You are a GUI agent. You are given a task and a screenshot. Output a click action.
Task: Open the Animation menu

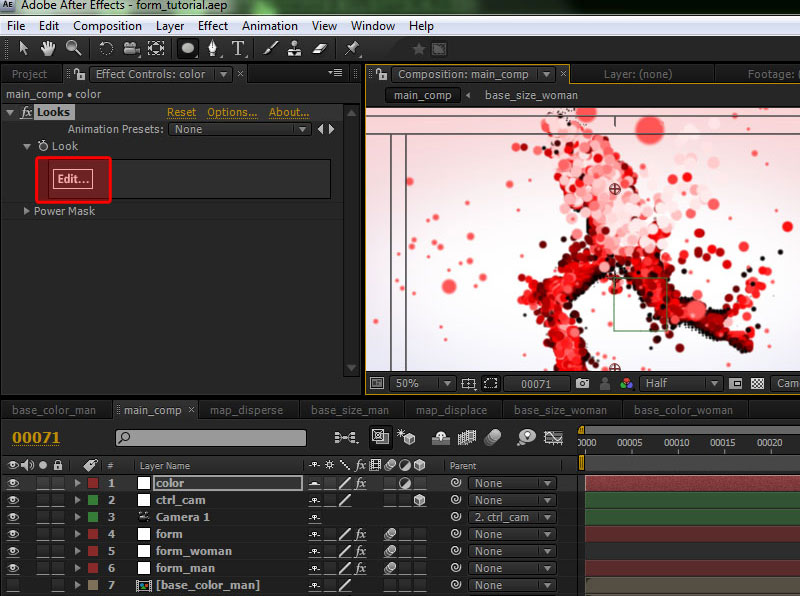tap(270, 26)
